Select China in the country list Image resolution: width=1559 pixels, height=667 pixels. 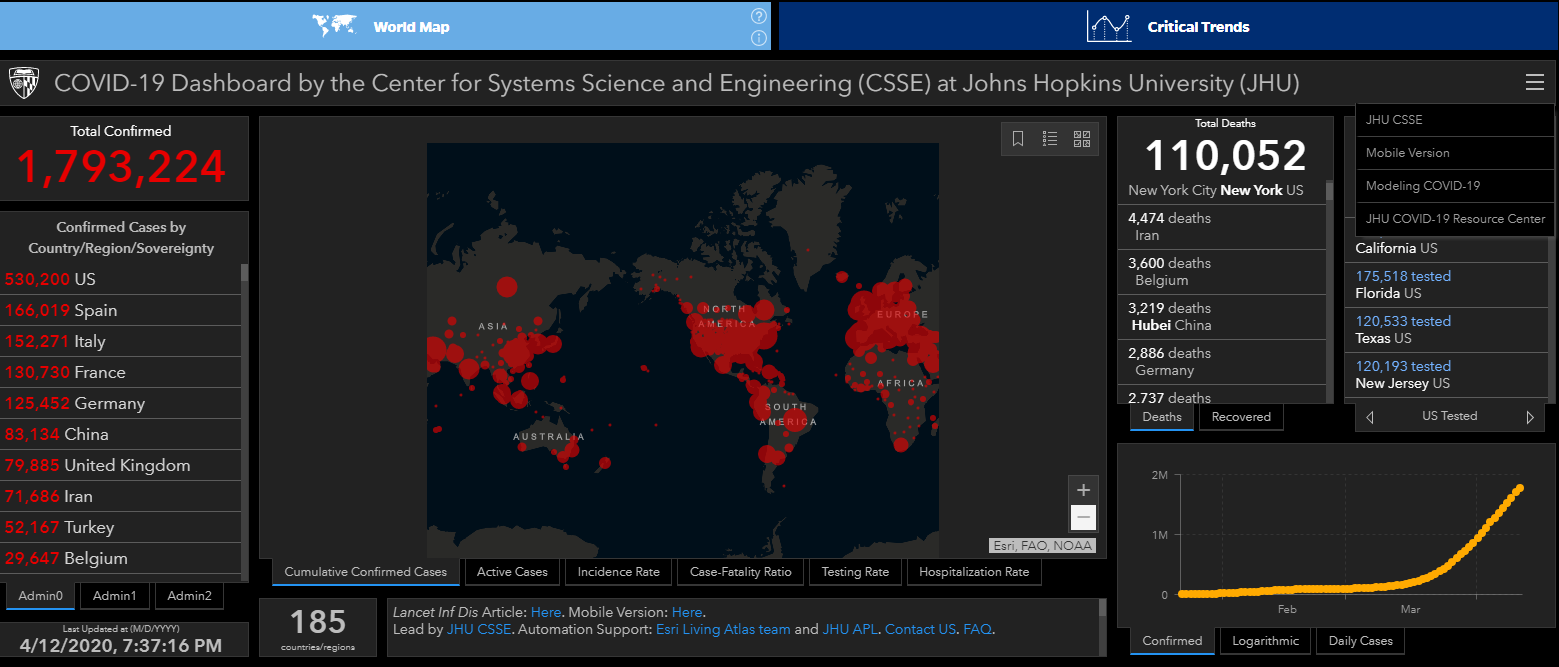121,434
